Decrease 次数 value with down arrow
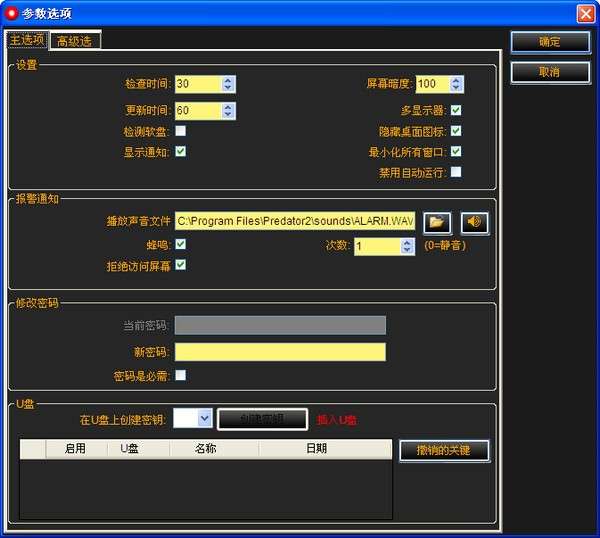 pos(407,250)
